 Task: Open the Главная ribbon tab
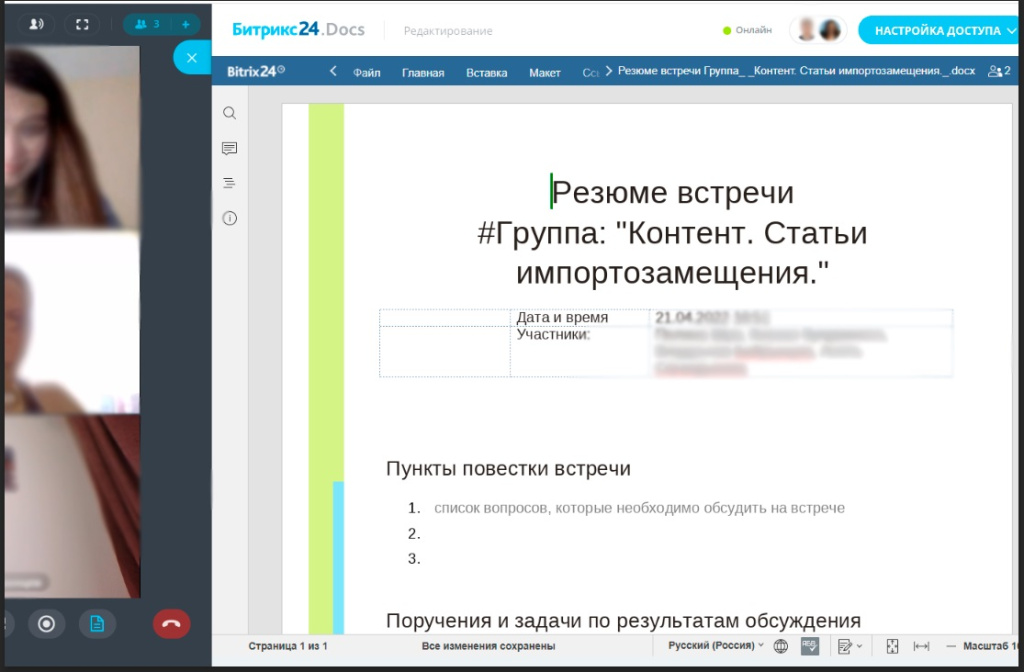pos(423,72)
